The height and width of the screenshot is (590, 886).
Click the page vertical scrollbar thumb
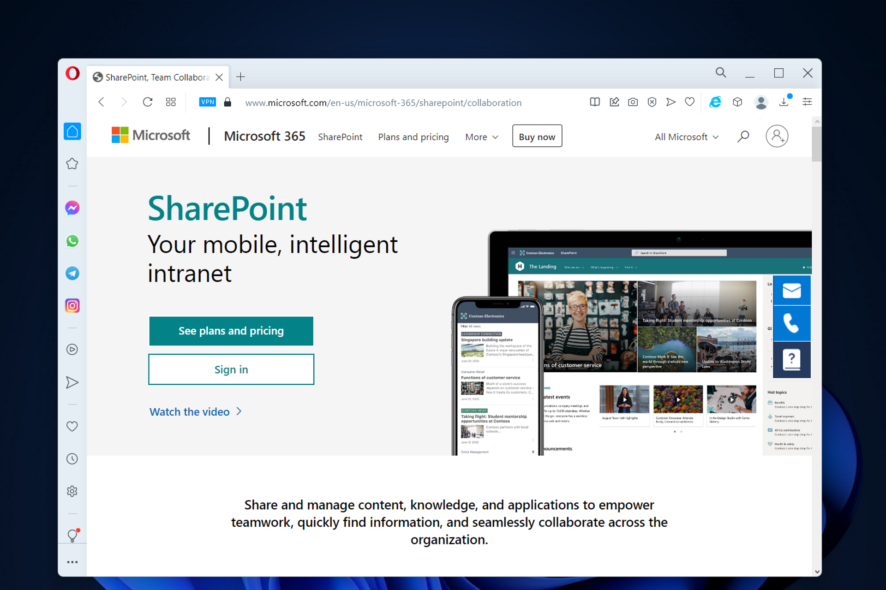tap(816, 145)
